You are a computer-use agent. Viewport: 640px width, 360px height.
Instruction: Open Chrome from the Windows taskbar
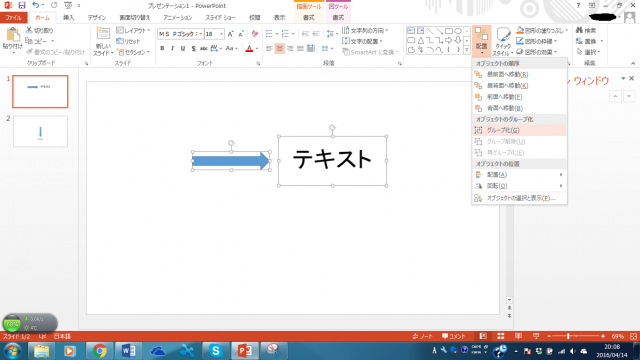pos(99,351)
